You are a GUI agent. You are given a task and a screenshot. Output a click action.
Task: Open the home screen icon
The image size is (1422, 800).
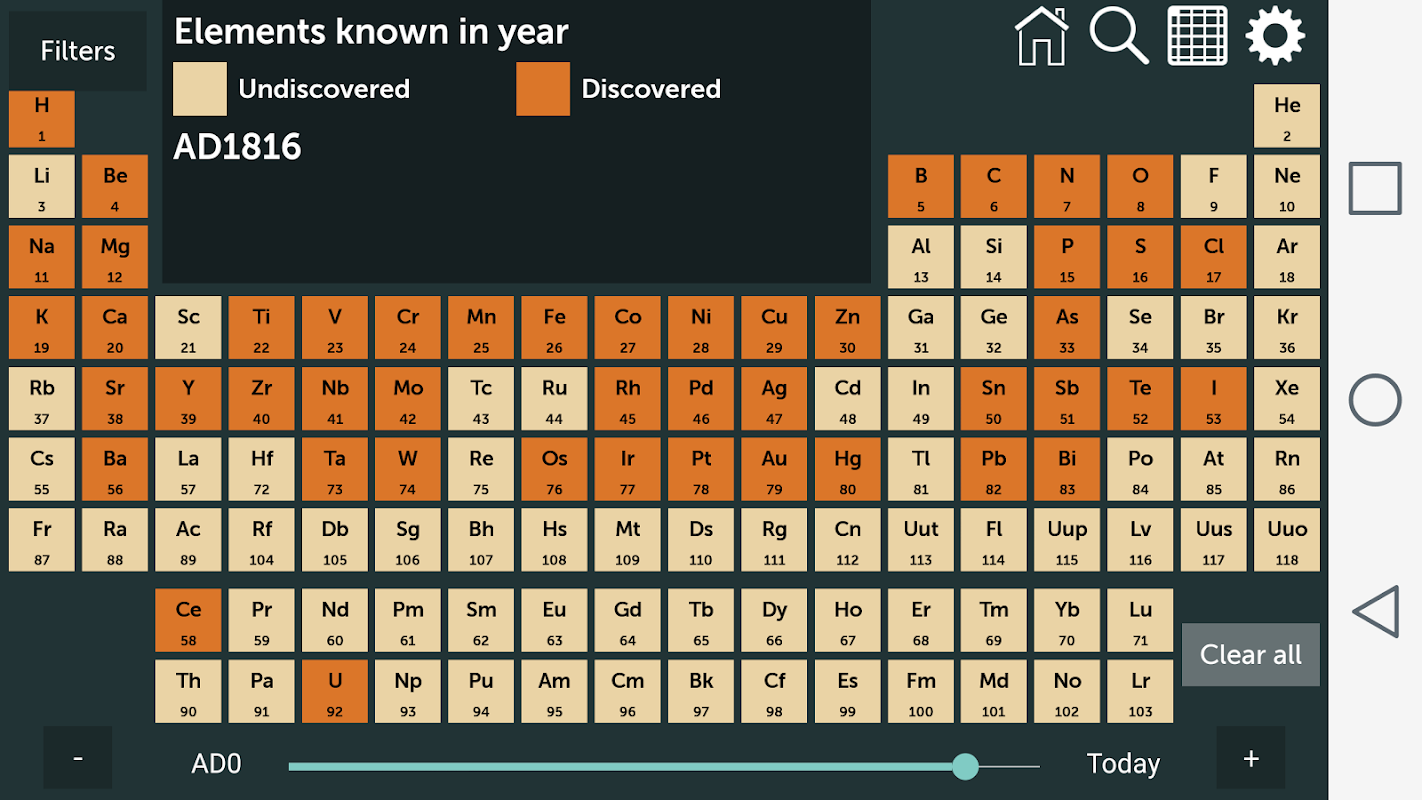pyautogui.click(x=1041, y=36)
